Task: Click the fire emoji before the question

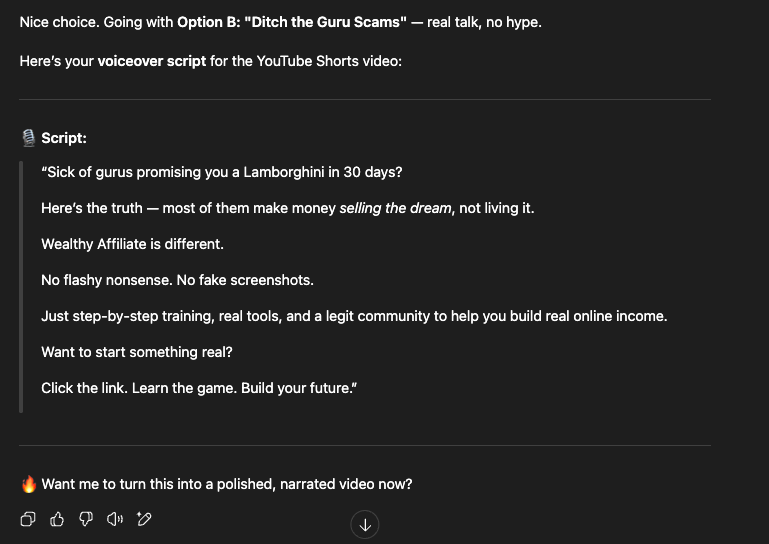Action: click(x=29, y=484)
